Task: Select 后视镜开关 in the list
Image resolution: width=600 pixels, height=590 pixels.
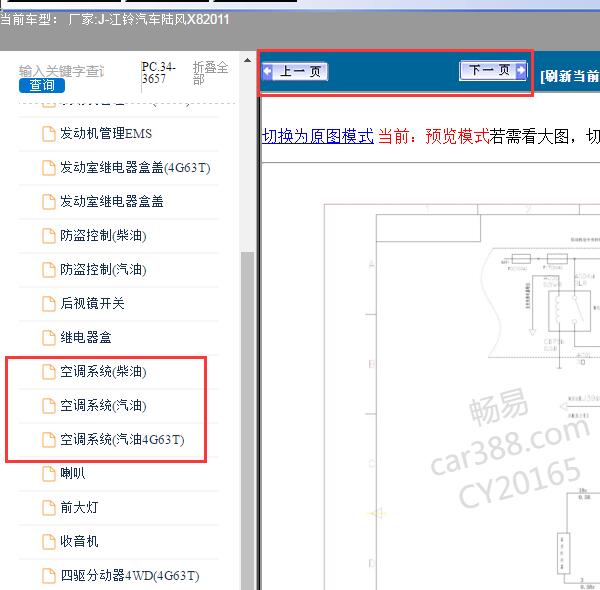Action: click(92, 303)
